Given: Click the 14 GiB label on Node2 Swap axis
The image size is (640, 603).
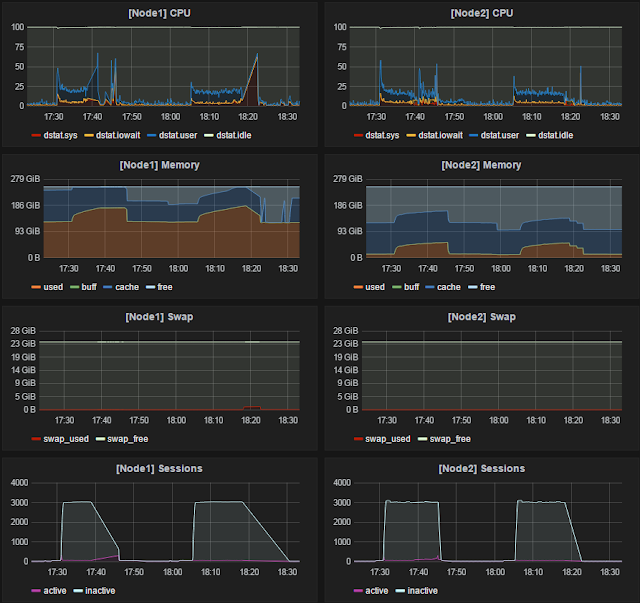Looking at the screenshot, I should 346,370.
